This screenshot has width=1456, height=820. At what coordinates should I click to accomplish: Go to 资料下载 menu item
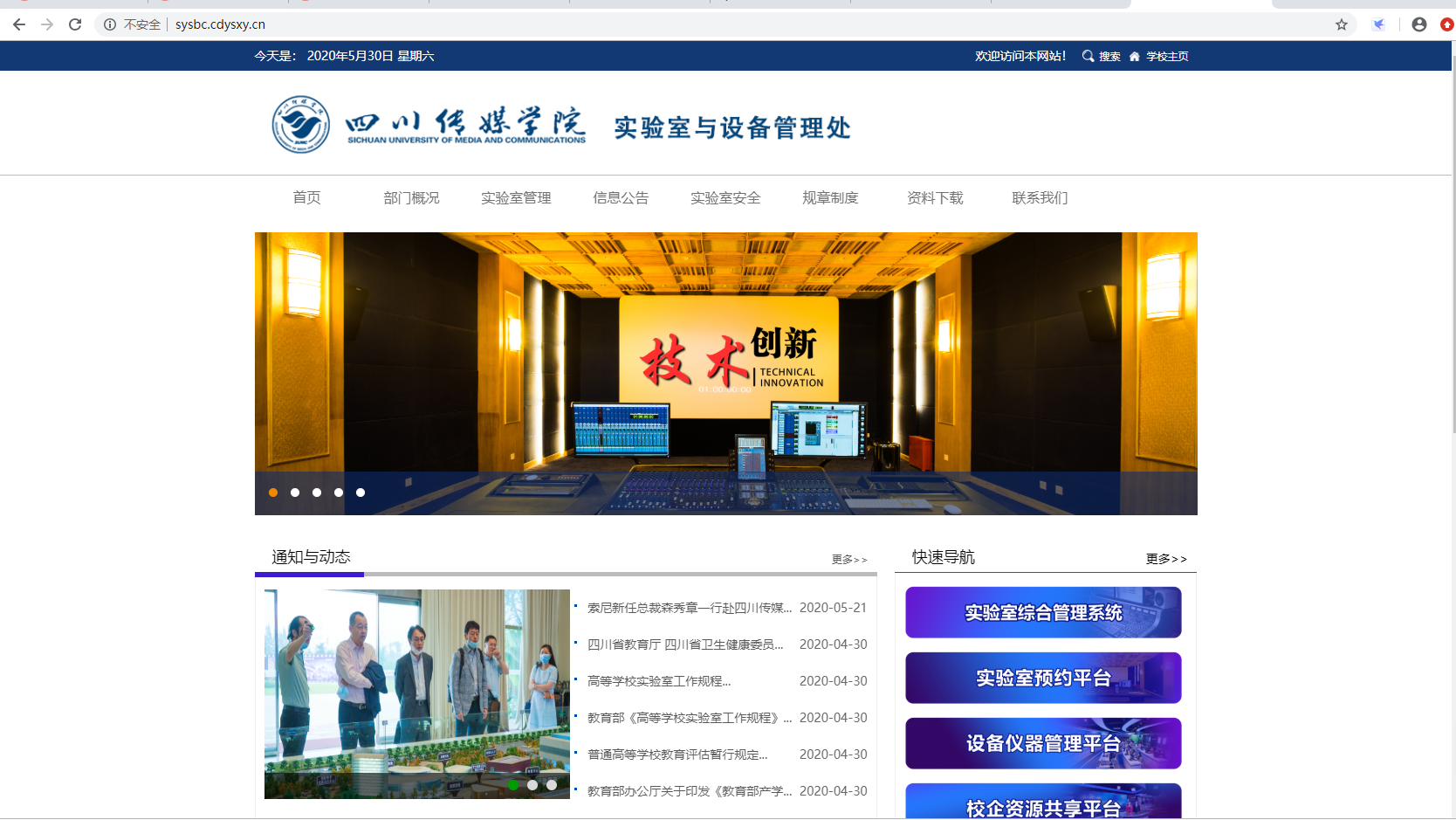point(935,198)
